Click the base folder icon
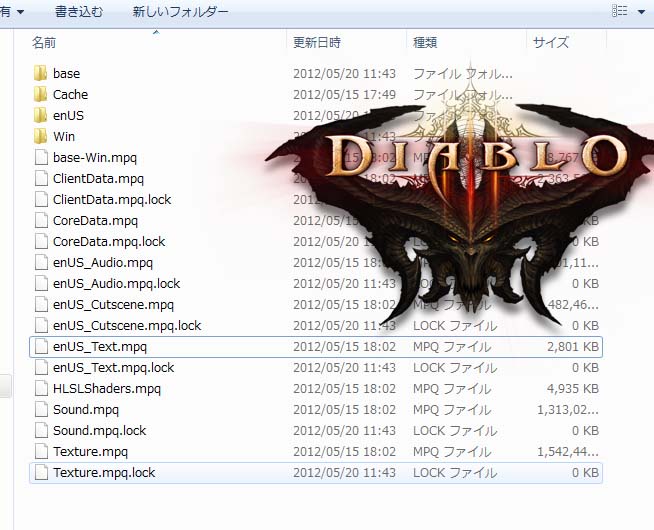This screenshot has width=654, height=530. click(x=40, y=73)
